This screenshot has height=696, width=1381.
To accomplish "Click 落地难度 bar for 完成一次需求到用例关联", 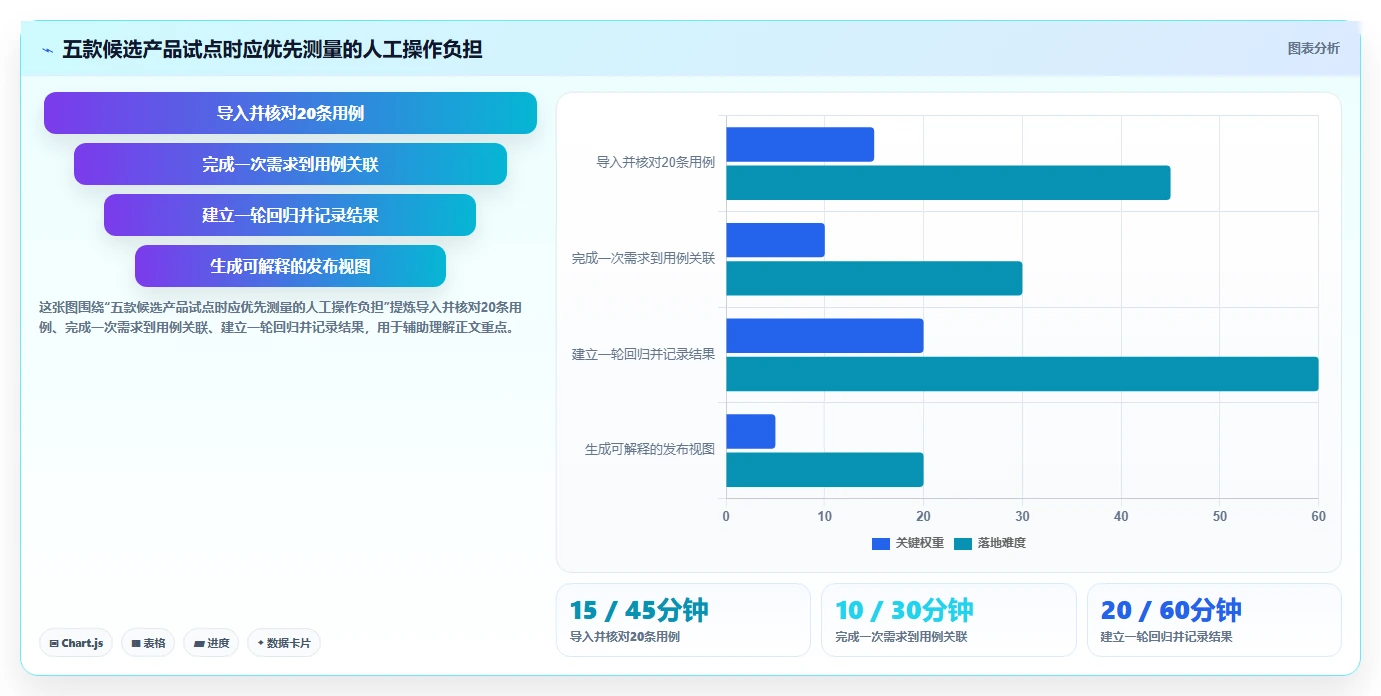I will 874,278.
